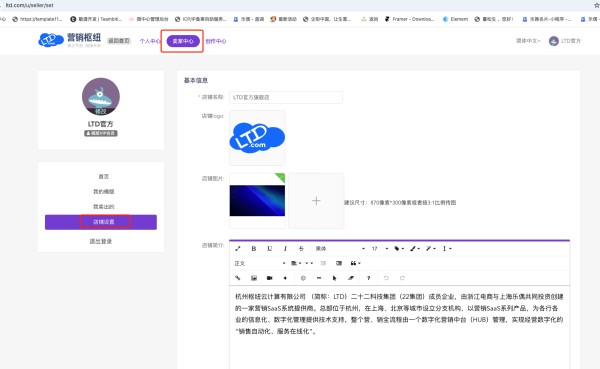Open the Element bookmark in bookmarks bar

click(455, 19)
